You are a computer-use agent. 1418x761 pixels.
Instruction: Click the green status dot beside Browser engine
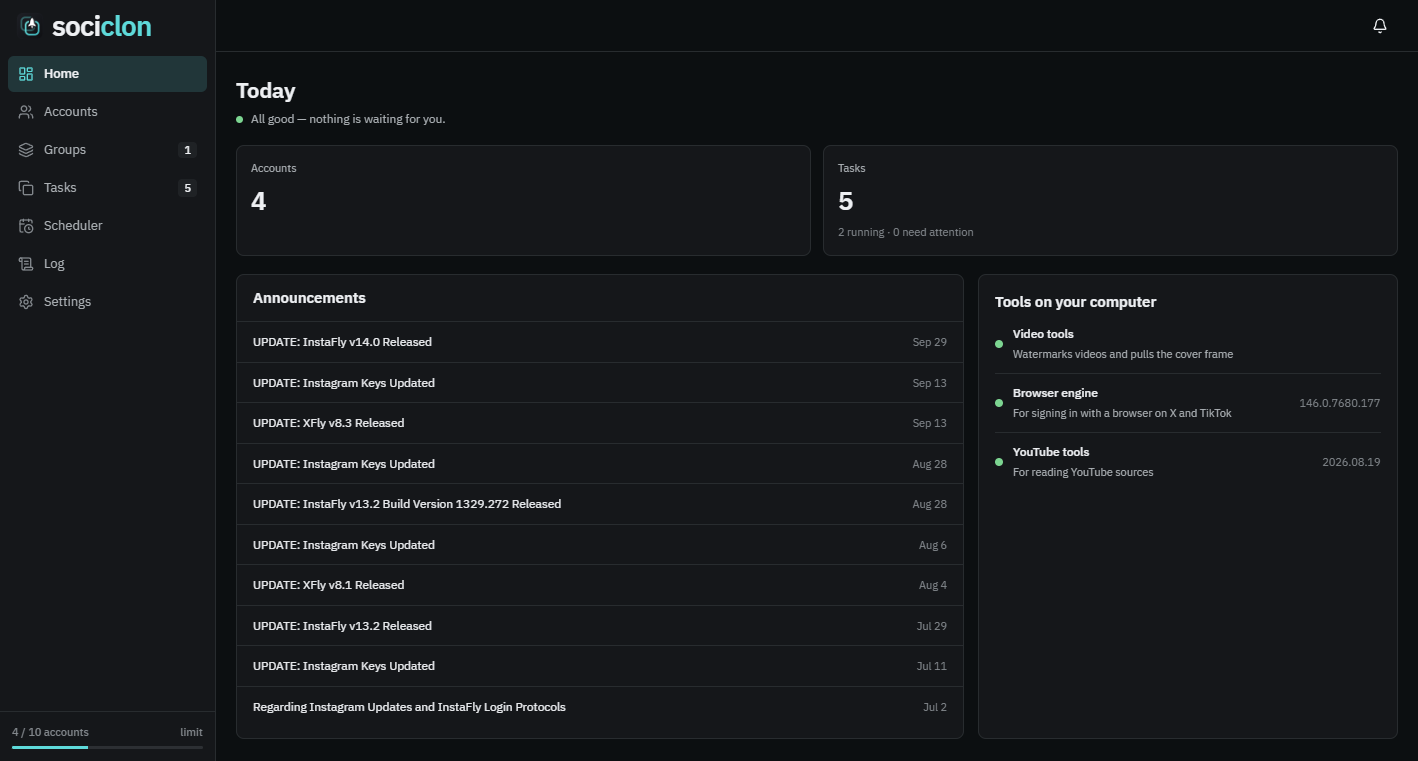pyautogui.click(x=999, y=403)
